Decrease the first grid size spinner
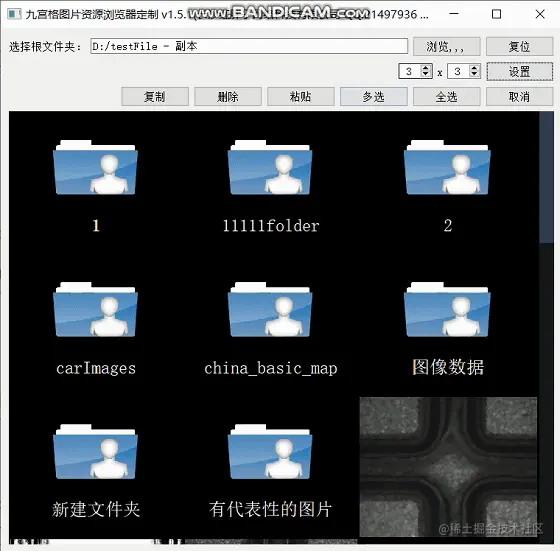Image resolution: width=560 pixels, height=551 pixels. click(425, 74)
